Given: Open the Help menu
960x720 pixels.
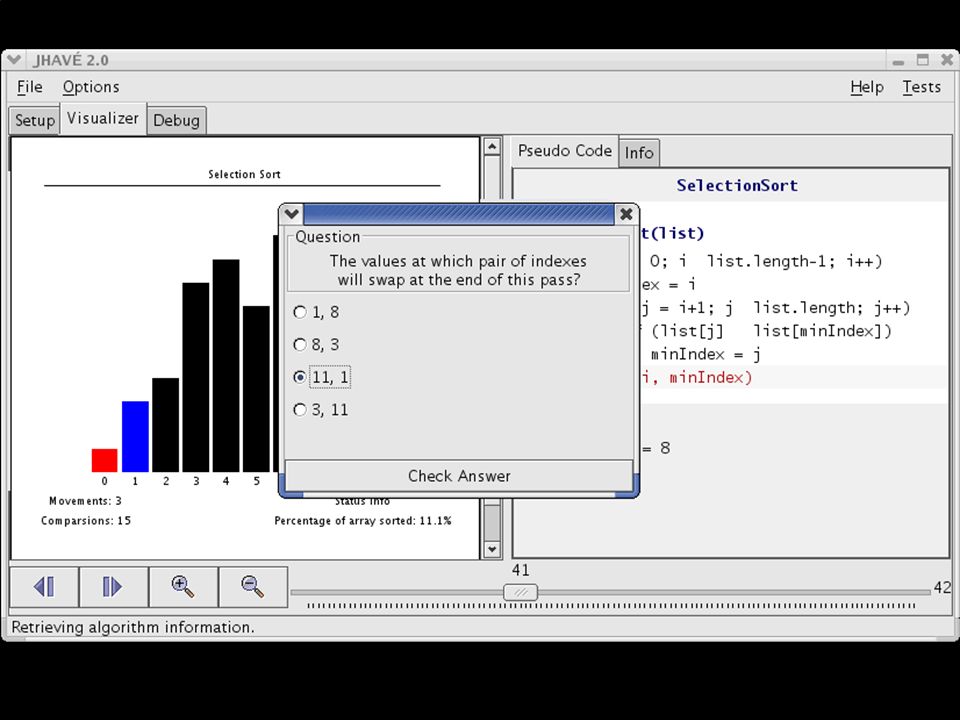Looking at the screenshot, I should 866,87.
